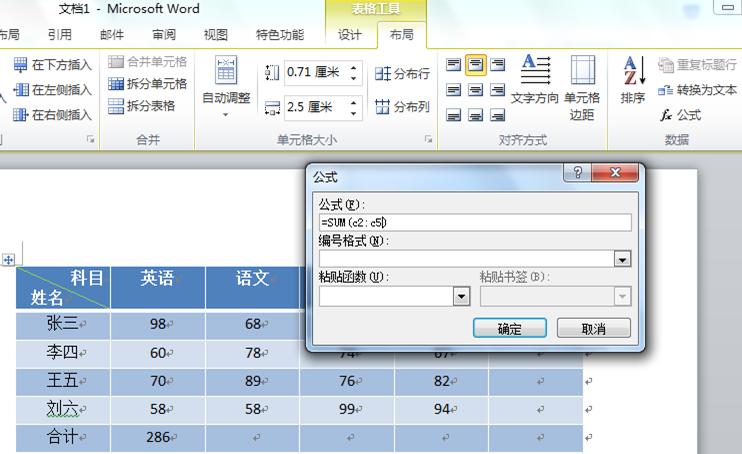Click the column width field 2.5 厘米
Screen dimensions: 742x454
coord(315,107)
